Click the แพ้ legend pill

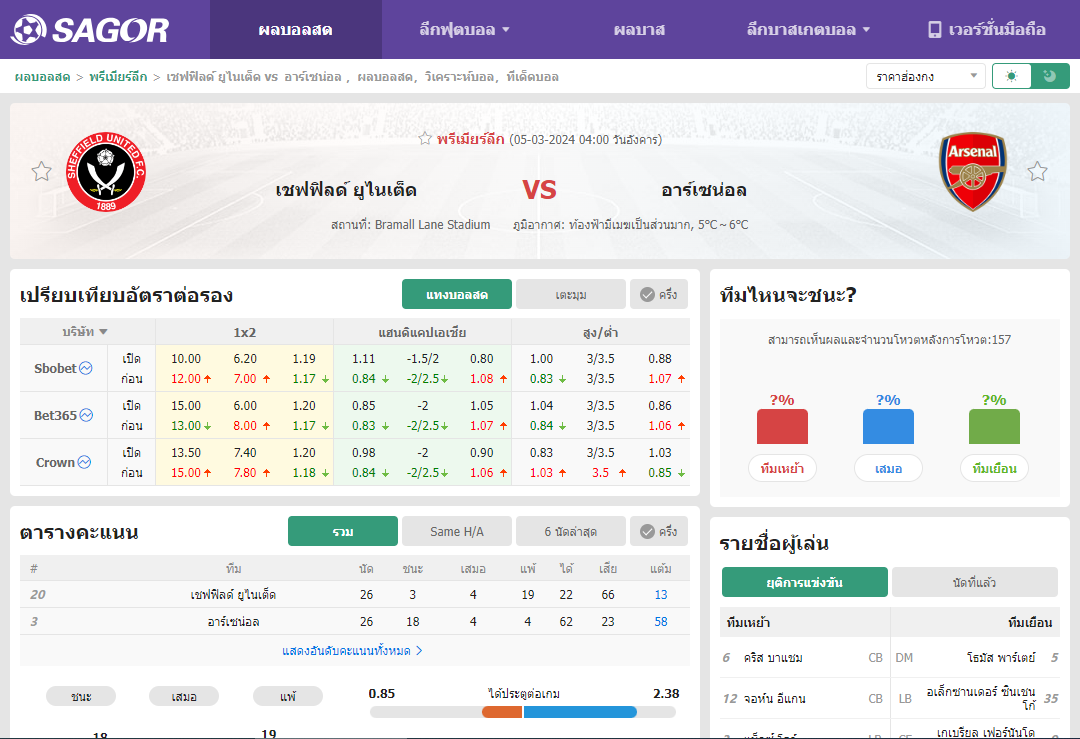[x=288, y=696]
